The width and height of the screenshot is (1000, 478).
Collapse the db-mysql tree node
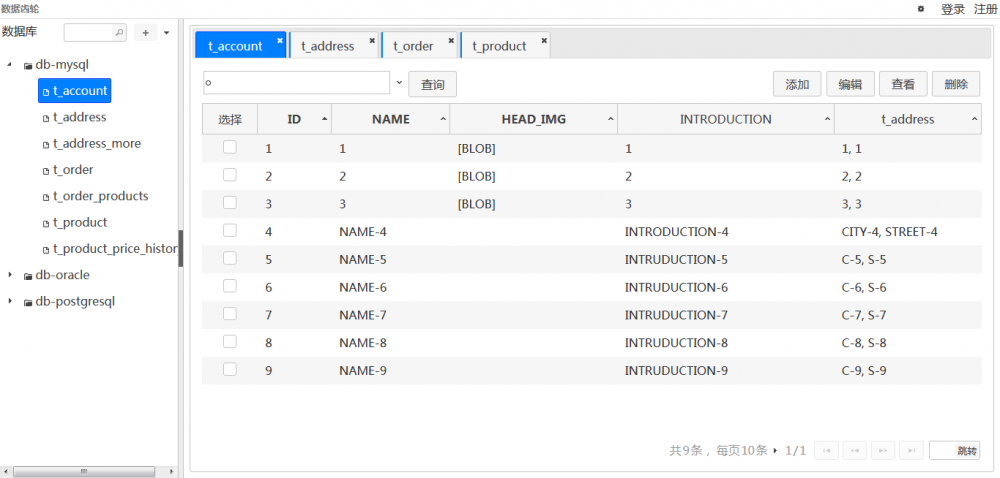point(11,65)
